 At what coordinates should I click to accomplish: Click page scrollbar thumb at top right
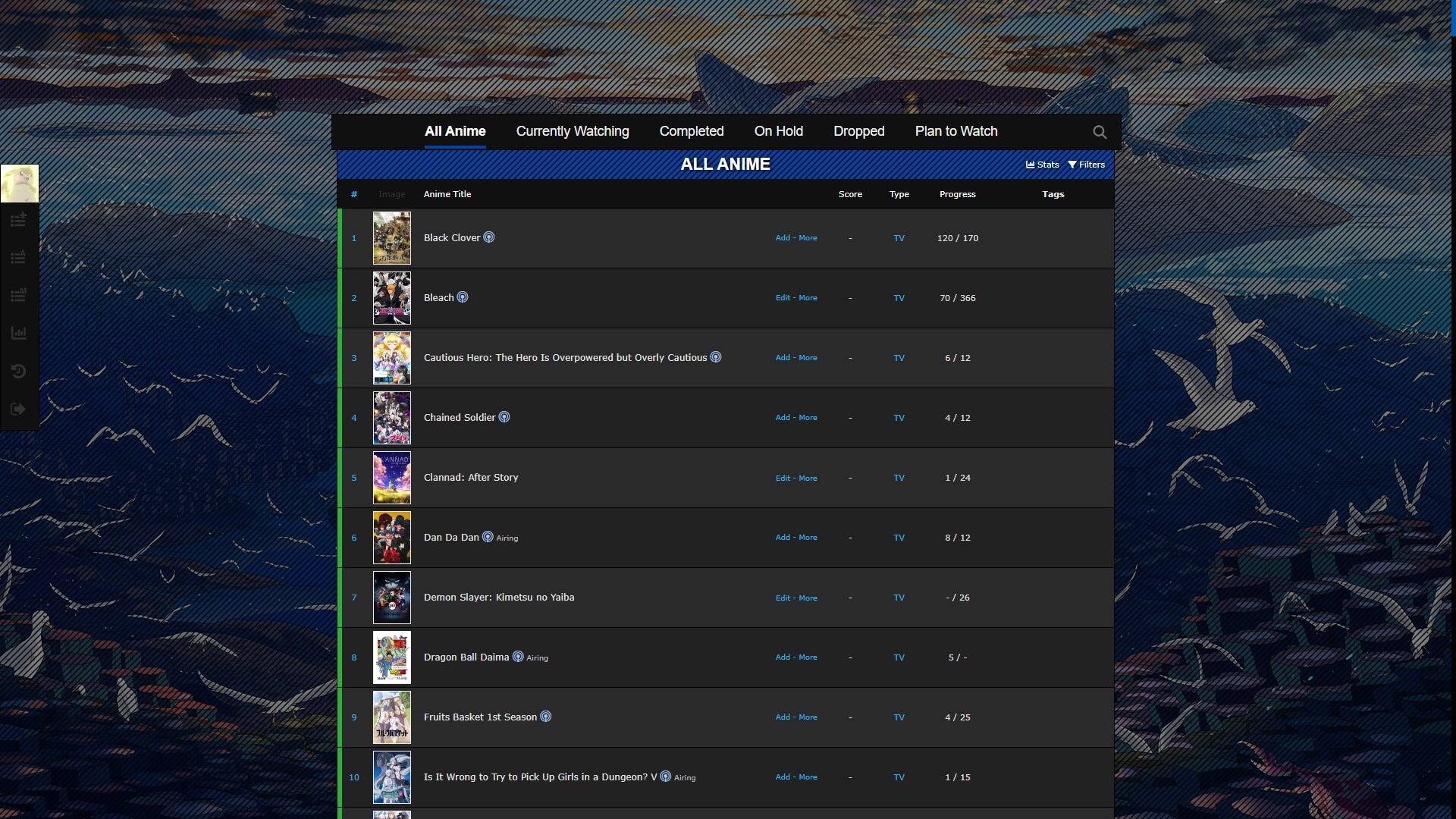(x=1453, y=17)
